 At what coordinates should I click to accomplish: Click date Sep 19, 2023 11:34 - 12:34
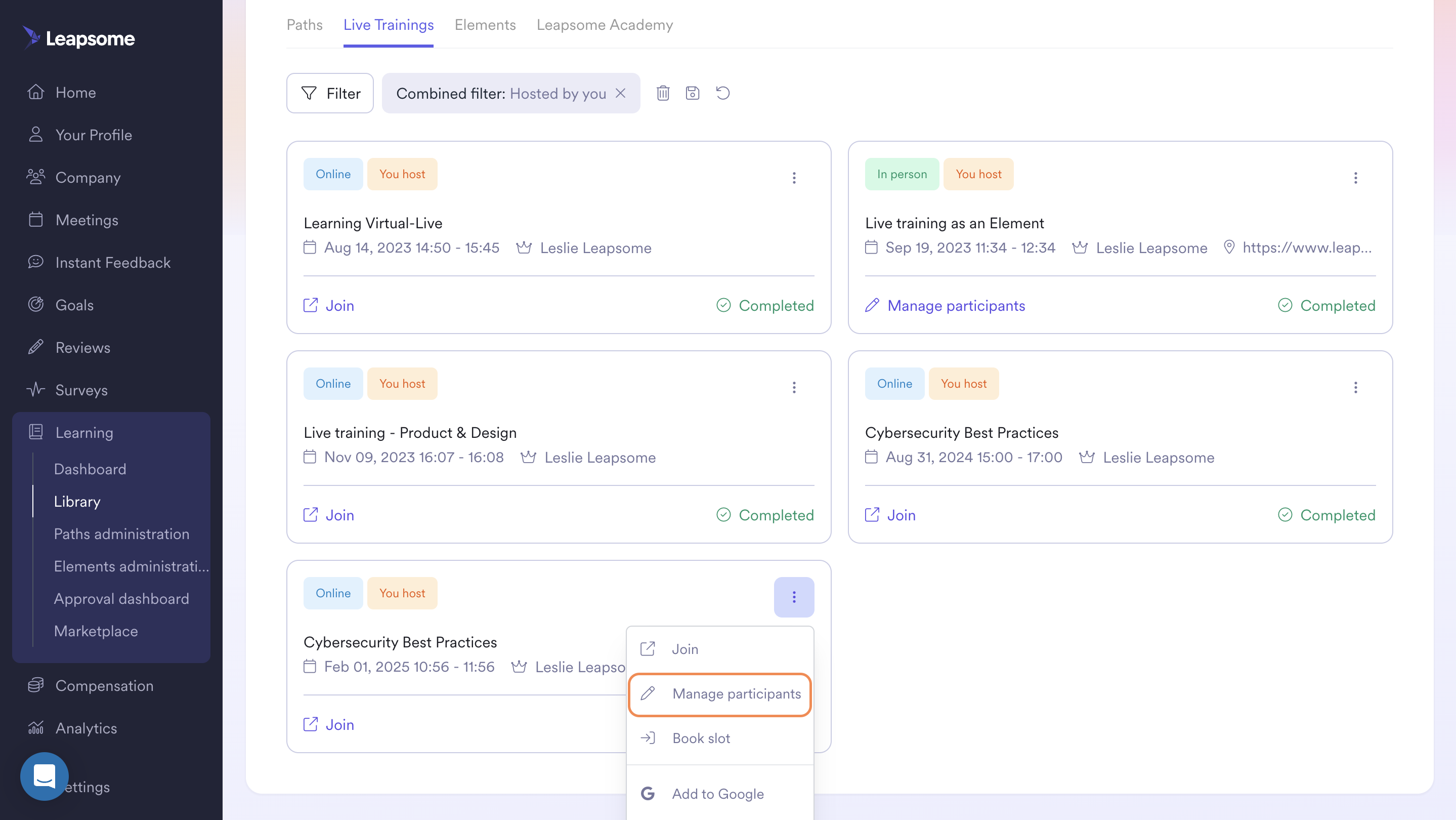(970, 248)
